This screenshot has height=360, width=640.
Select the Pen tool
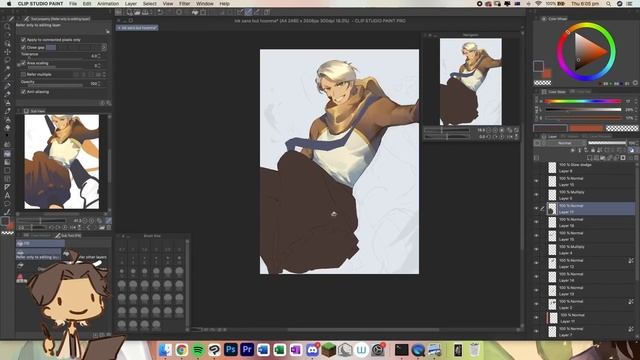pos(7,85)
